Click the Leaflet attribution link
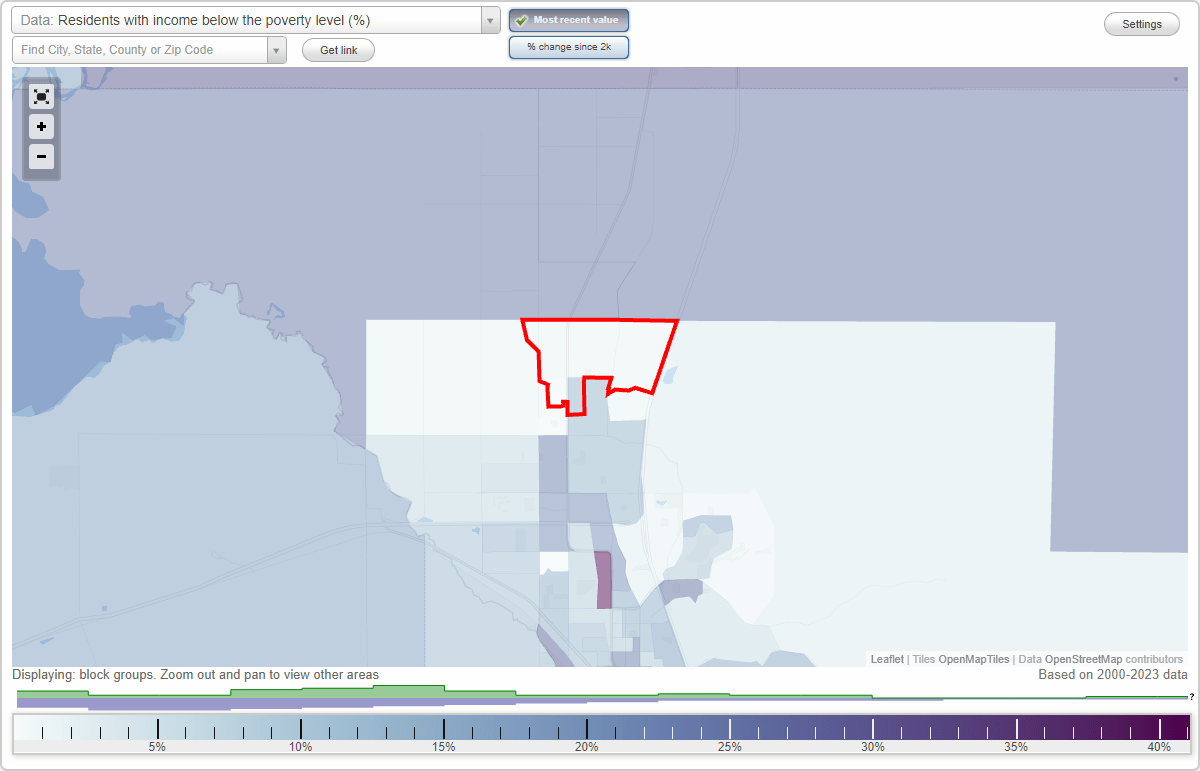The image size is (1200, 771). [886, 659]
